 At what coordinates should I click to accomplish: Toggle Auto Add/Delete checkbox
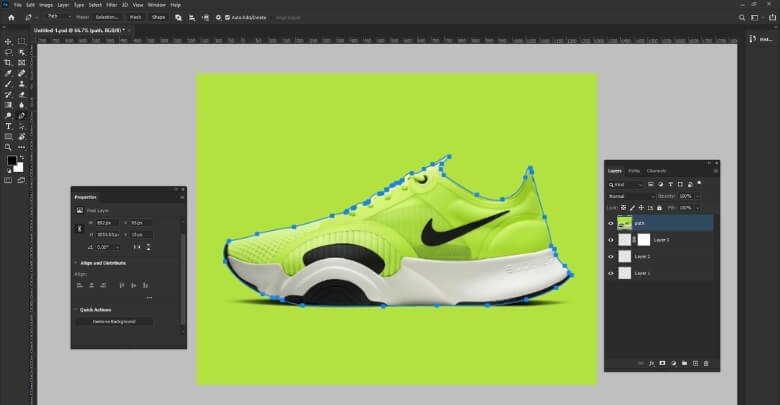click(227, 17)
